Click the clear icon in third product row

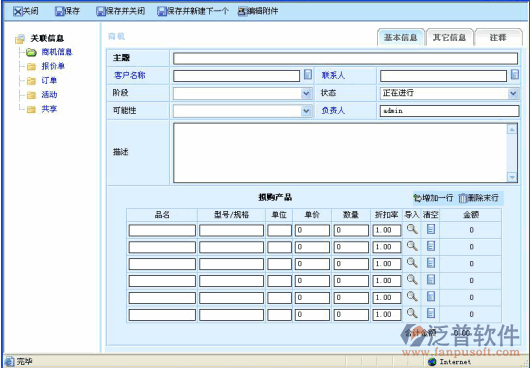click(x=431, y=263)
